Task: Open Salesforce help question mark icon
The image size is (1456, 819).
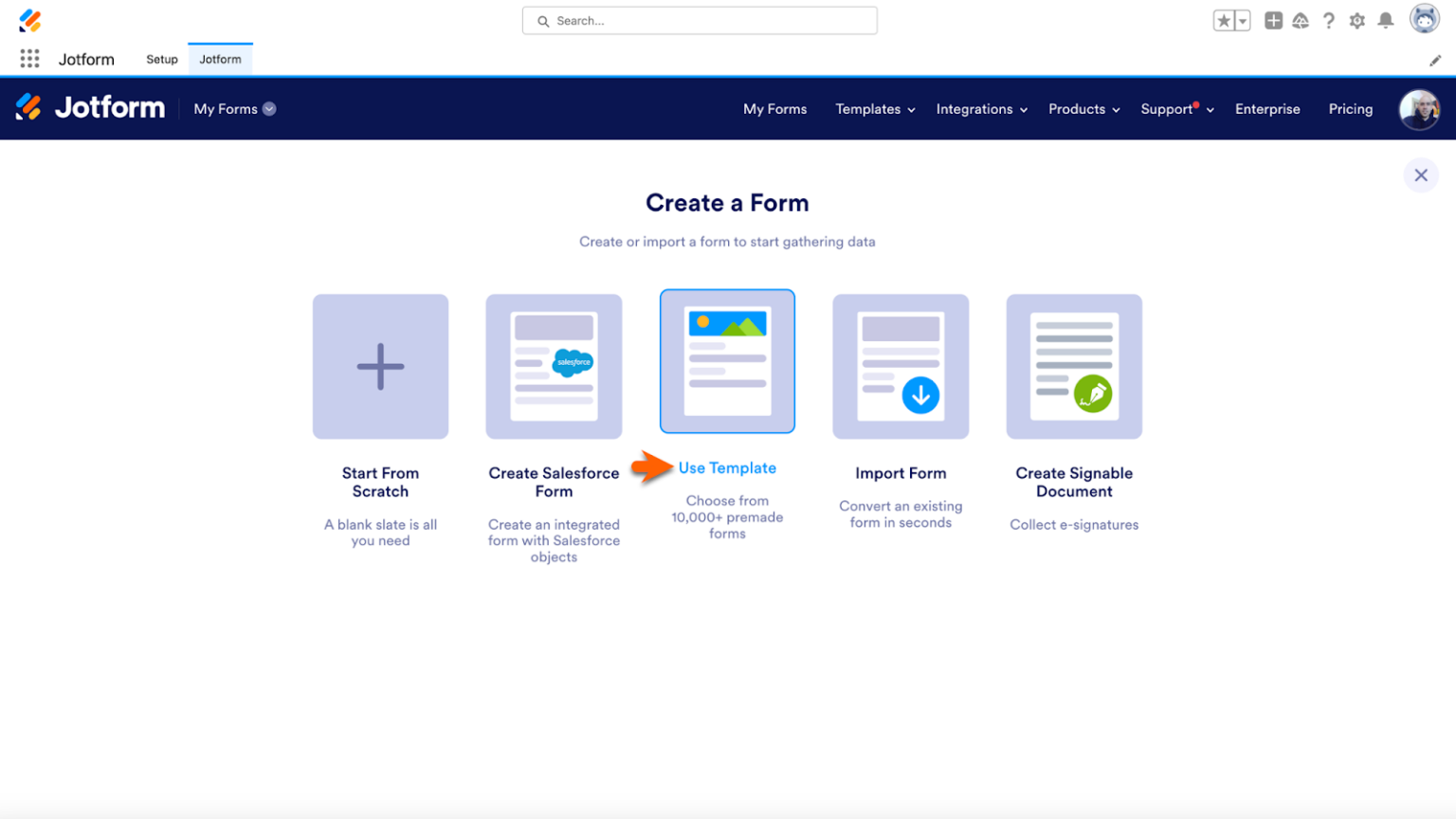Action: coord(1329,20)
